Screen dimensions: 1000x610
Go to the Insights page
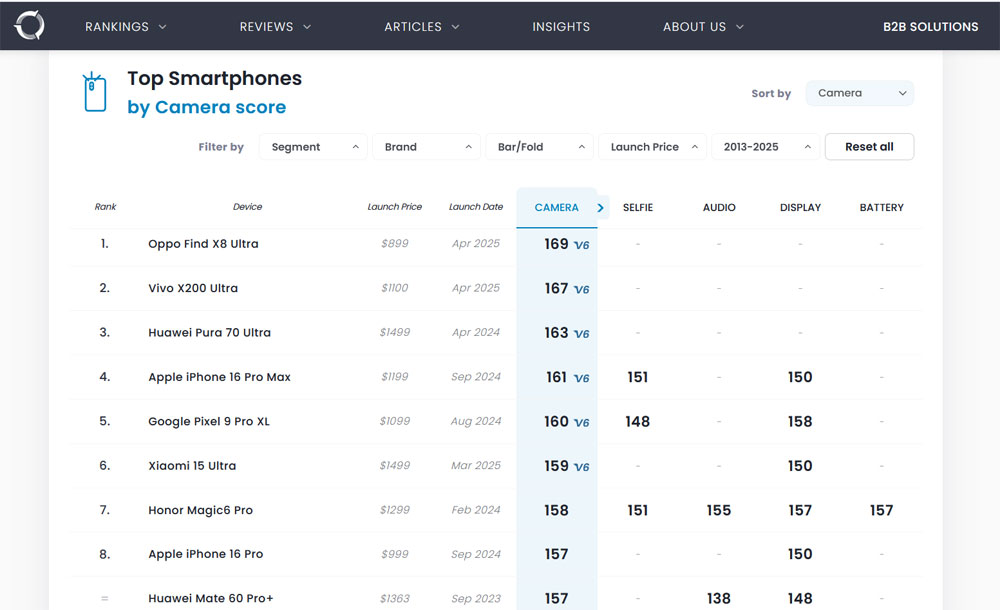(x=561, y=27)
